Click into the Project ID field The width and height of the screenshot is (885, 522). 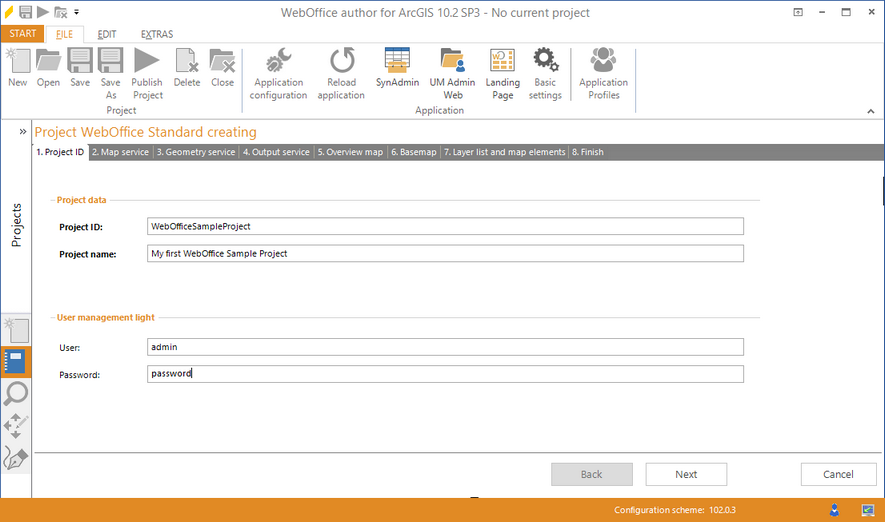445,226
